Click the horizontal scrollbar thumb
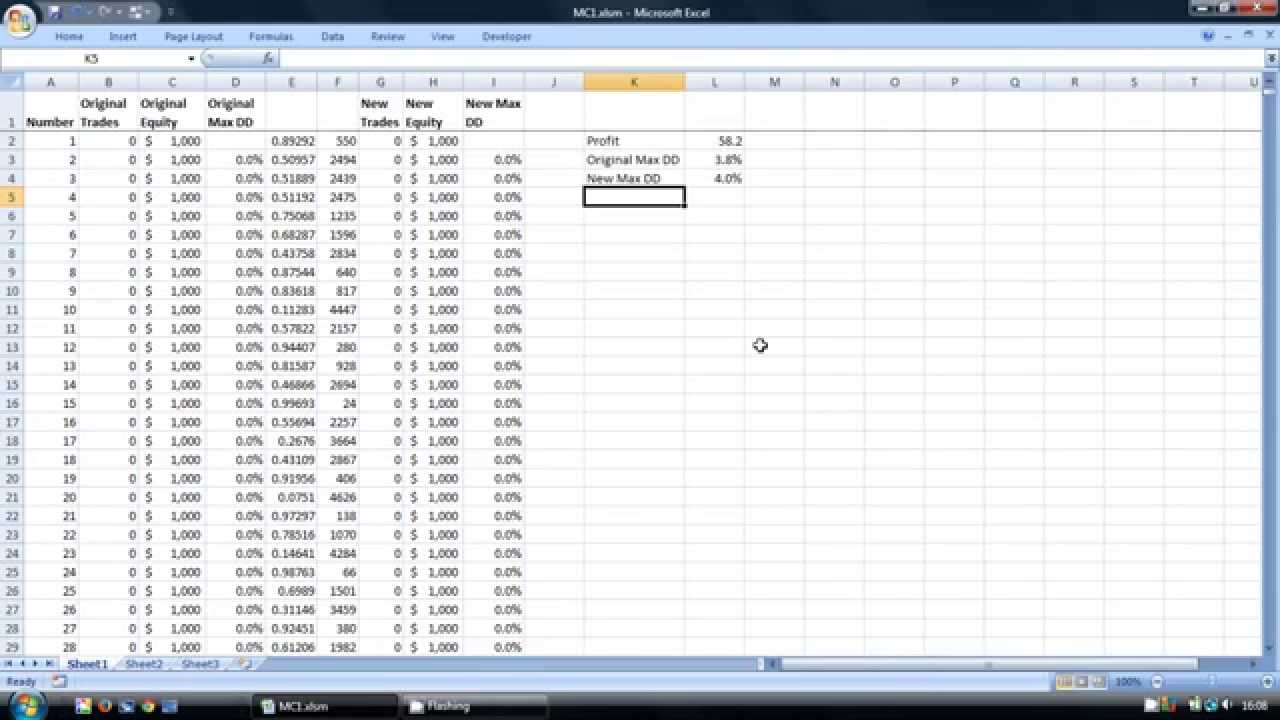This screenshot has height=720, width=1280. pyautogui.click(x=988, y=664)
